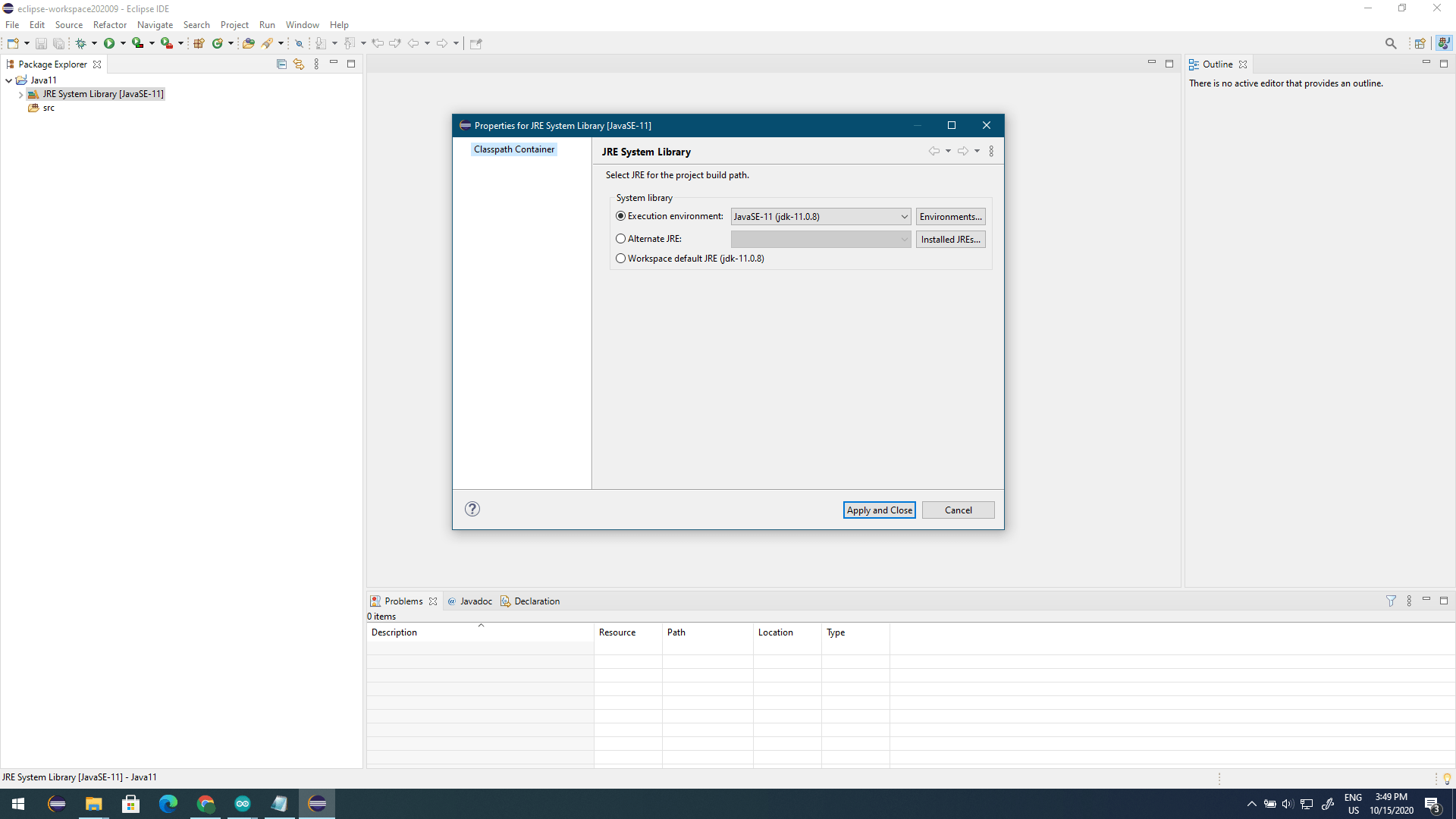The height and width of the screenshot is (819, 1456).
Task: Click New Java Package toolbar icon
Action: tap(199, 43)
